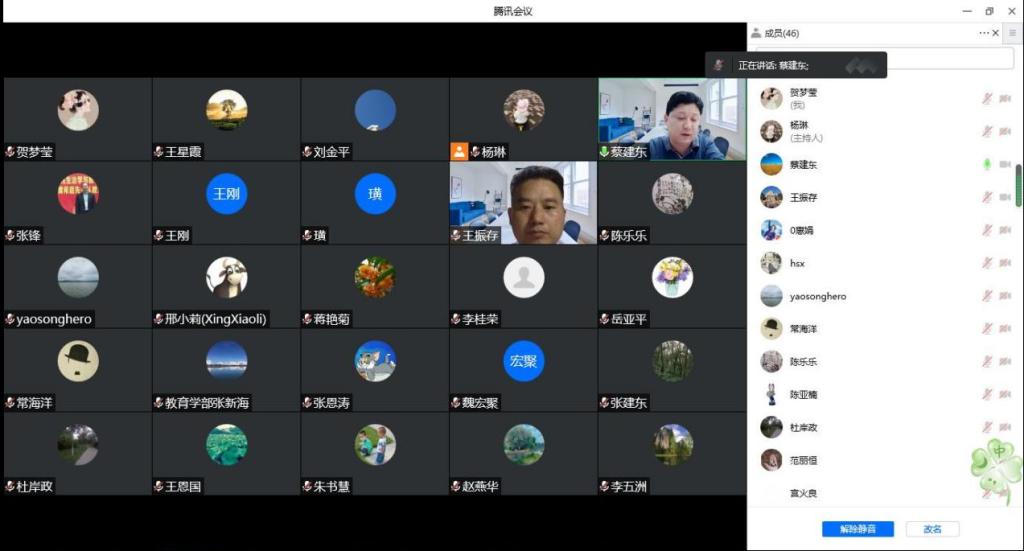
Task: Click camera icon in 常海洋's member row
Action: point(1005,328)
